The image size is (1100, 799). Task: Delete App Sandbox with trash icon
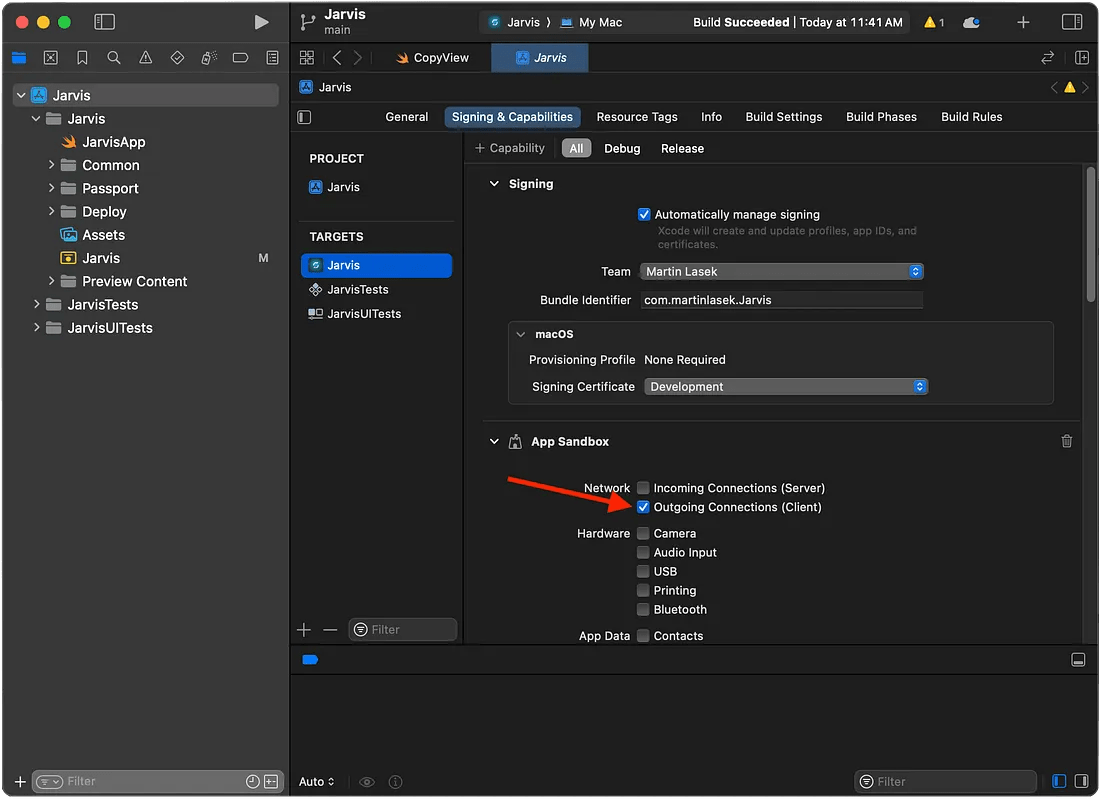(x=1066, y=441)
